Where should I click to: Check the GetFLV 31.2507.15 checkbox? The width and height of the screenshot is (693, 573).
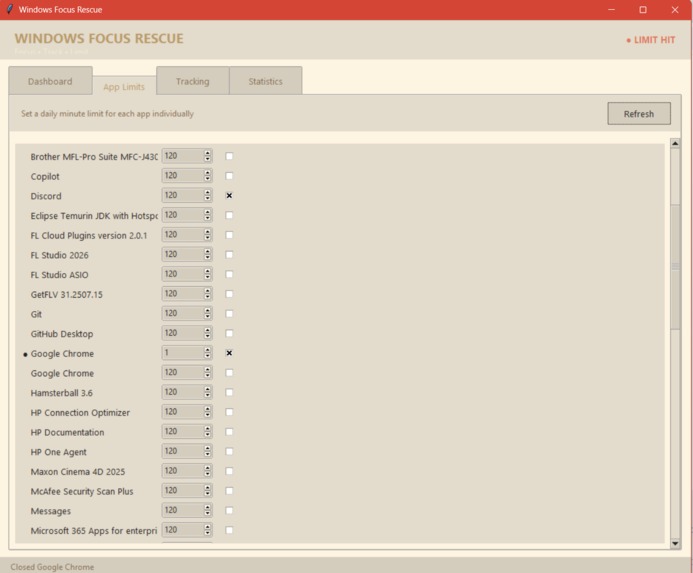click(229, 294)
